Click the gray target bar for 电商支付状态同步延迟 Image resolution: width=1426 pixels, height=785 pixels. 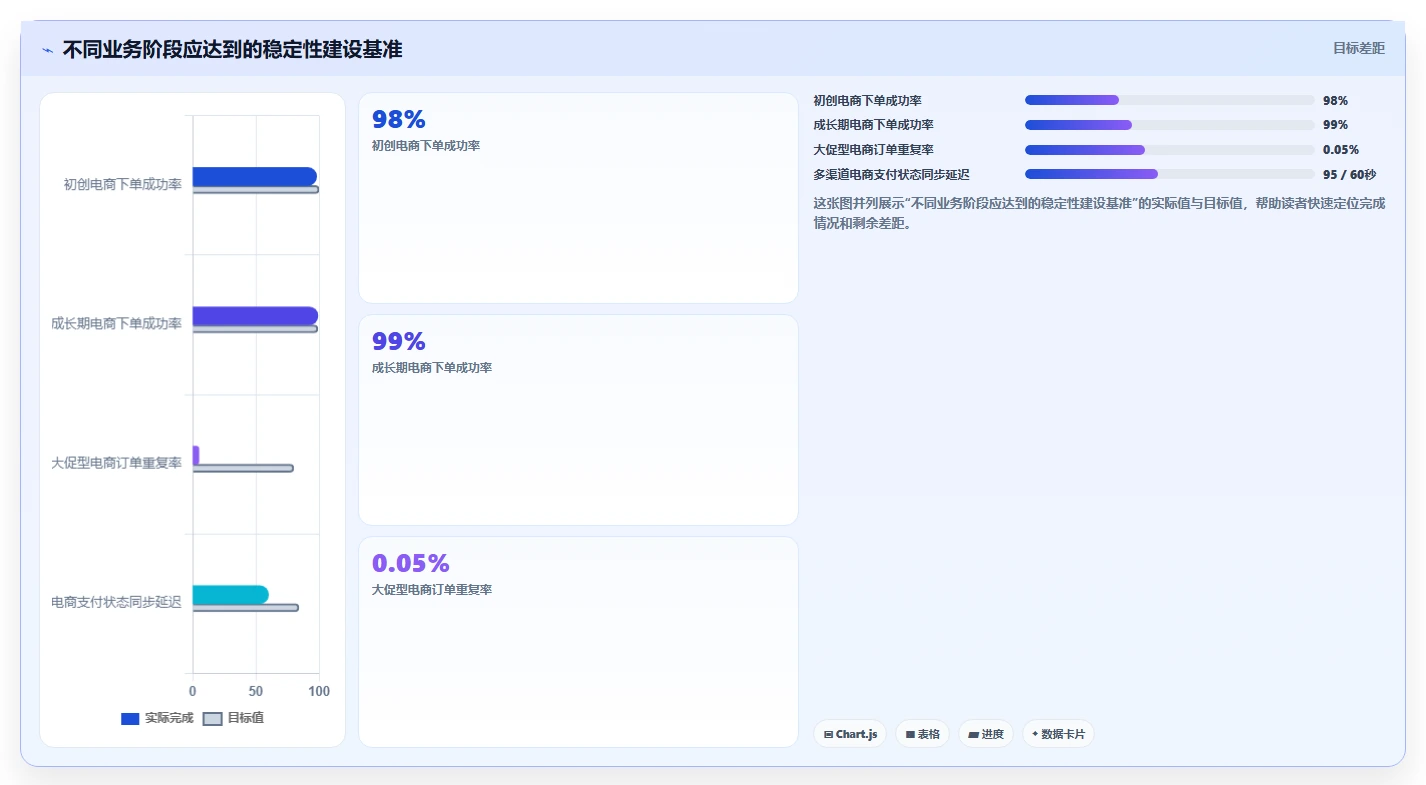pos(245,608)
